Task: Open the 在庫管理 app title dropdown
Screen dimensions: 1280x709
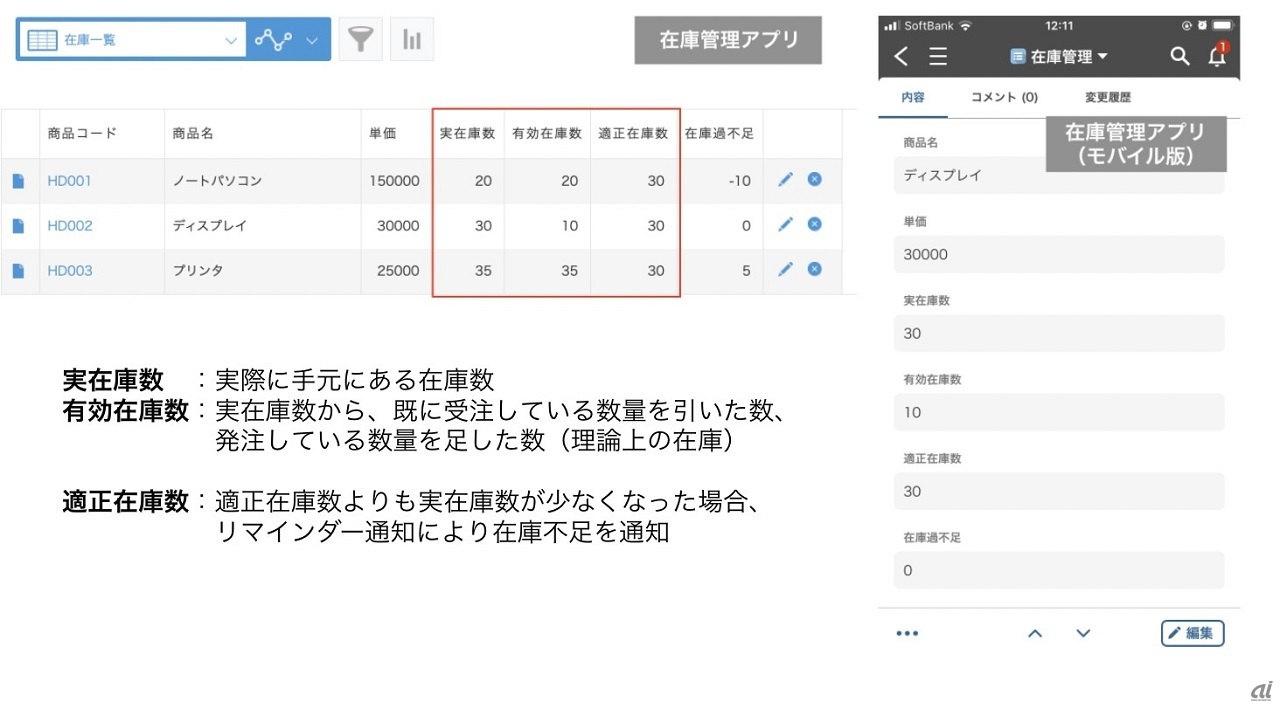Action: tap(1060, 57)
